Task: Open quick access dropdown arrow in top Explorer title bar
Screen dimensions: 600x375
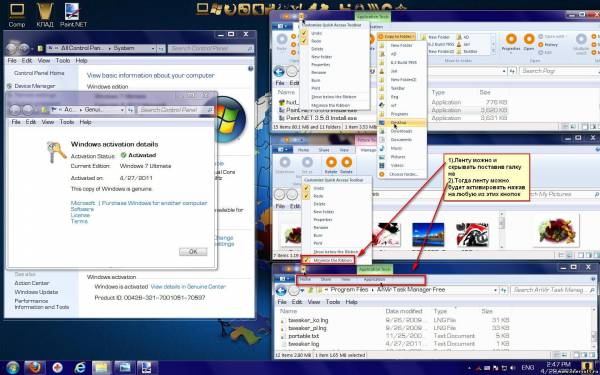Action: coord(302,16)
